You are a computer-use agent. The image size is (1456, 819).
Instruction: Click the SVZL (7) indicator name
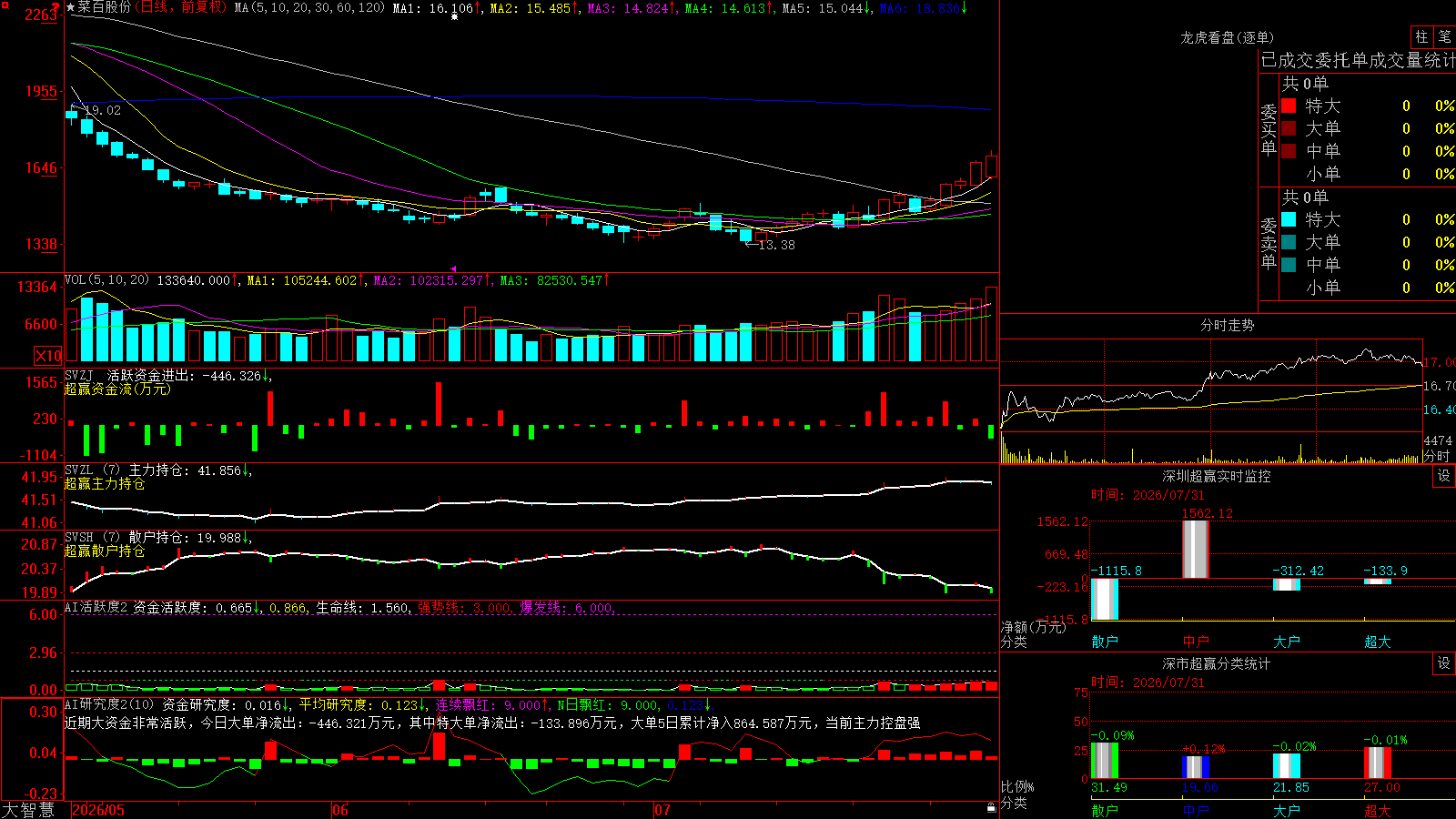click(x=92, y=470)
